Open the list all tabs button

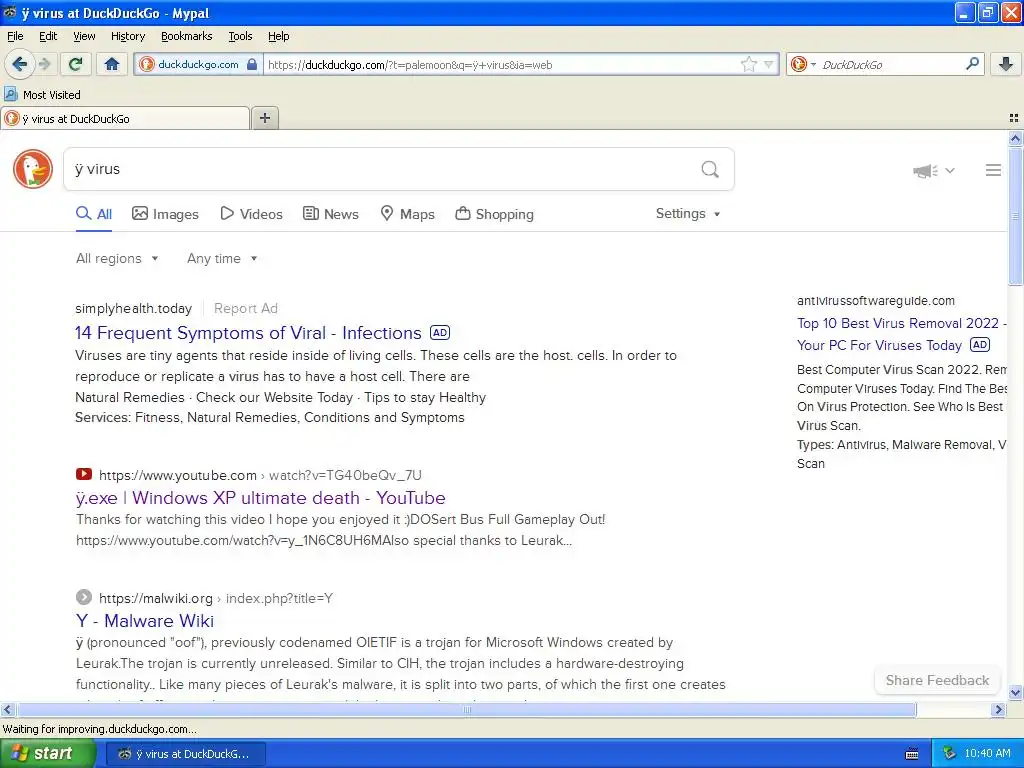1014,118
